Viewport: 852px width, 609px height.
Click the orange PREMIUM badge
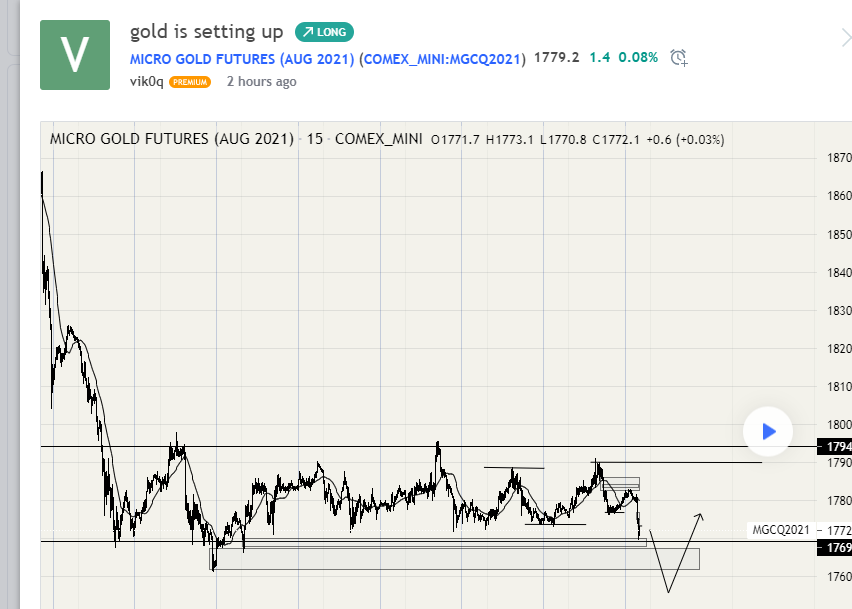[190, 82]
